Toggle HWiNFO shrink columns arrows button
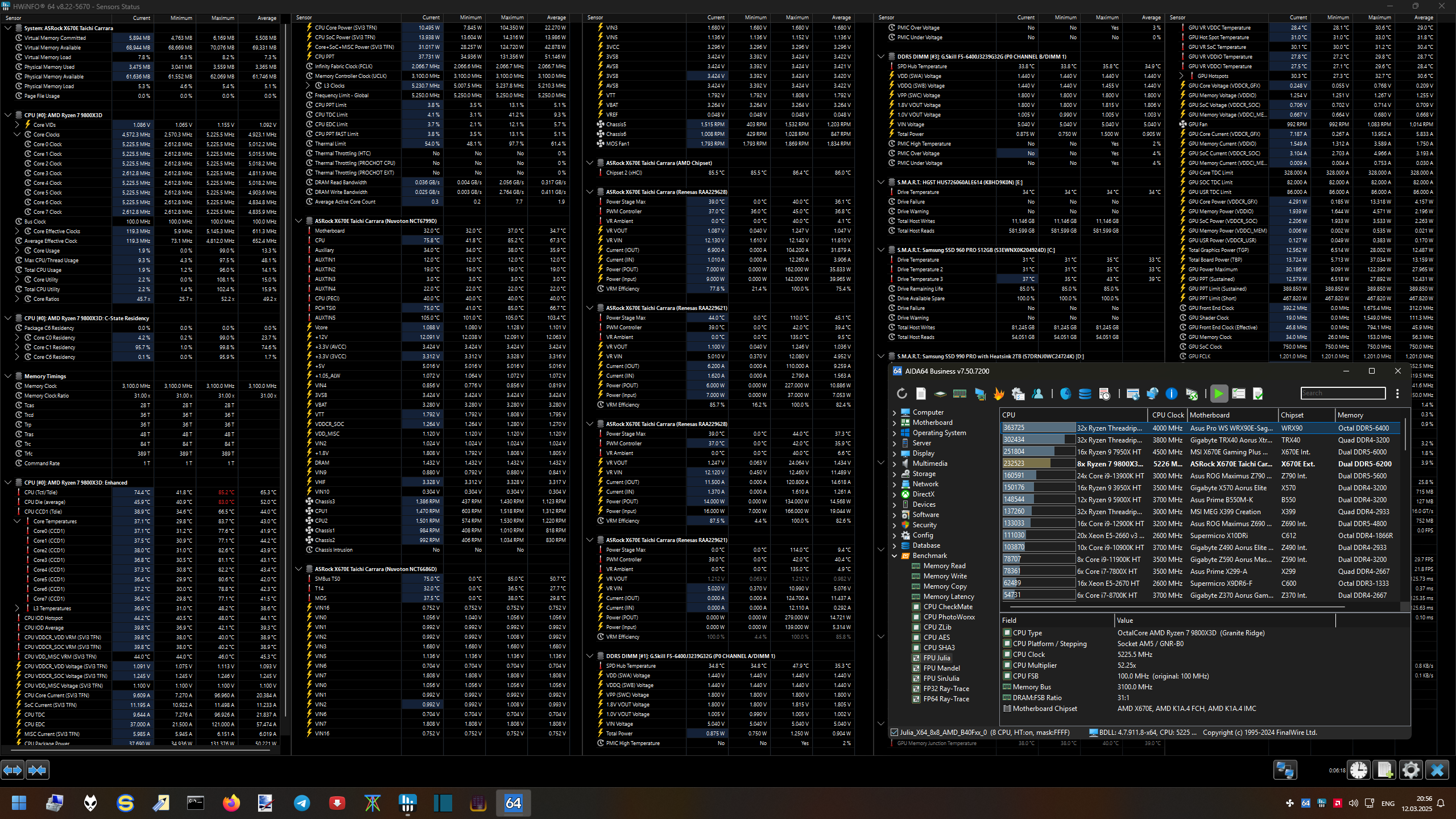Screen dimensions: 1456x819 click(x=38, y=770)
